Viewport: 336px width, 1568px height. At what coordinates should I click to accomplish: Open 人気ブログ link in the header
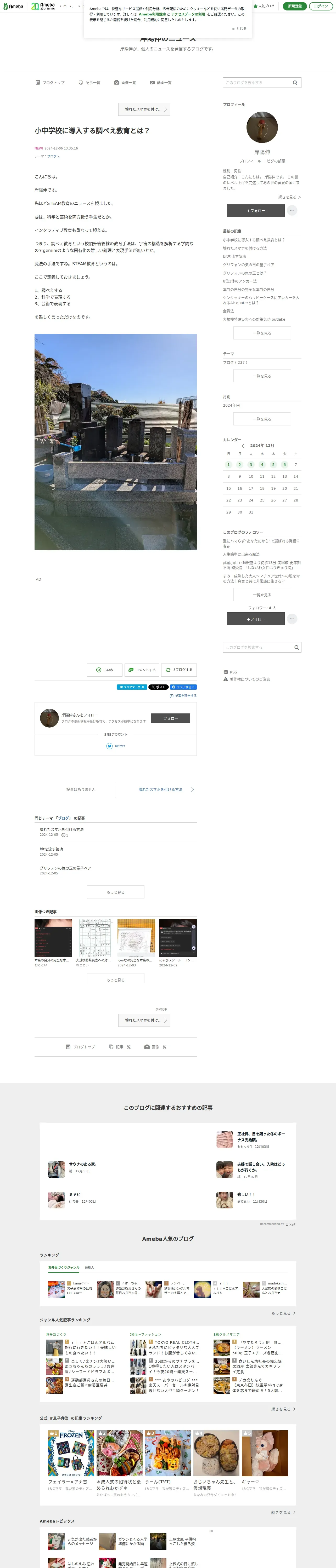click(264, 6)
